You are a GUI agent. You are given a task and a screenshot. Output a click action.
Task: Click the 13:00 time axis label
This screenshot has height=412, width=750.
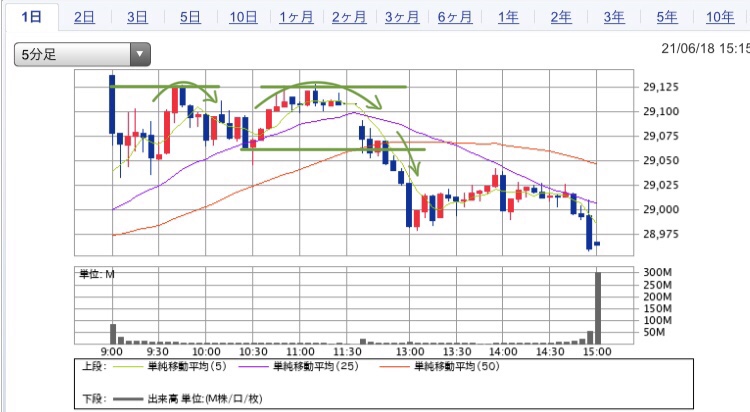[409, 352]
